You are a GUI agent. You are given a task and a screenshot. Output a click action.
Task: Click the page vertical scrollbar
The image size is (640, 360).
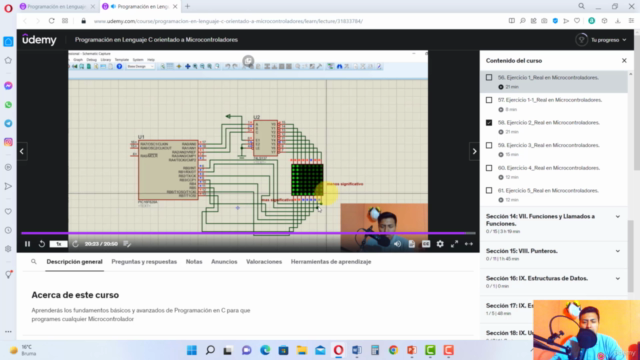pos(637,102)
